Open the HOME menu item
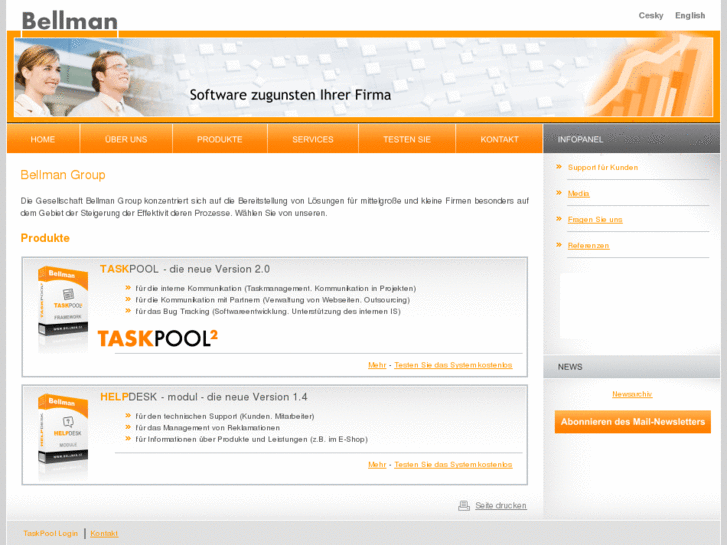Viewport: 727px width, 545px height. [x=43, y=139]
